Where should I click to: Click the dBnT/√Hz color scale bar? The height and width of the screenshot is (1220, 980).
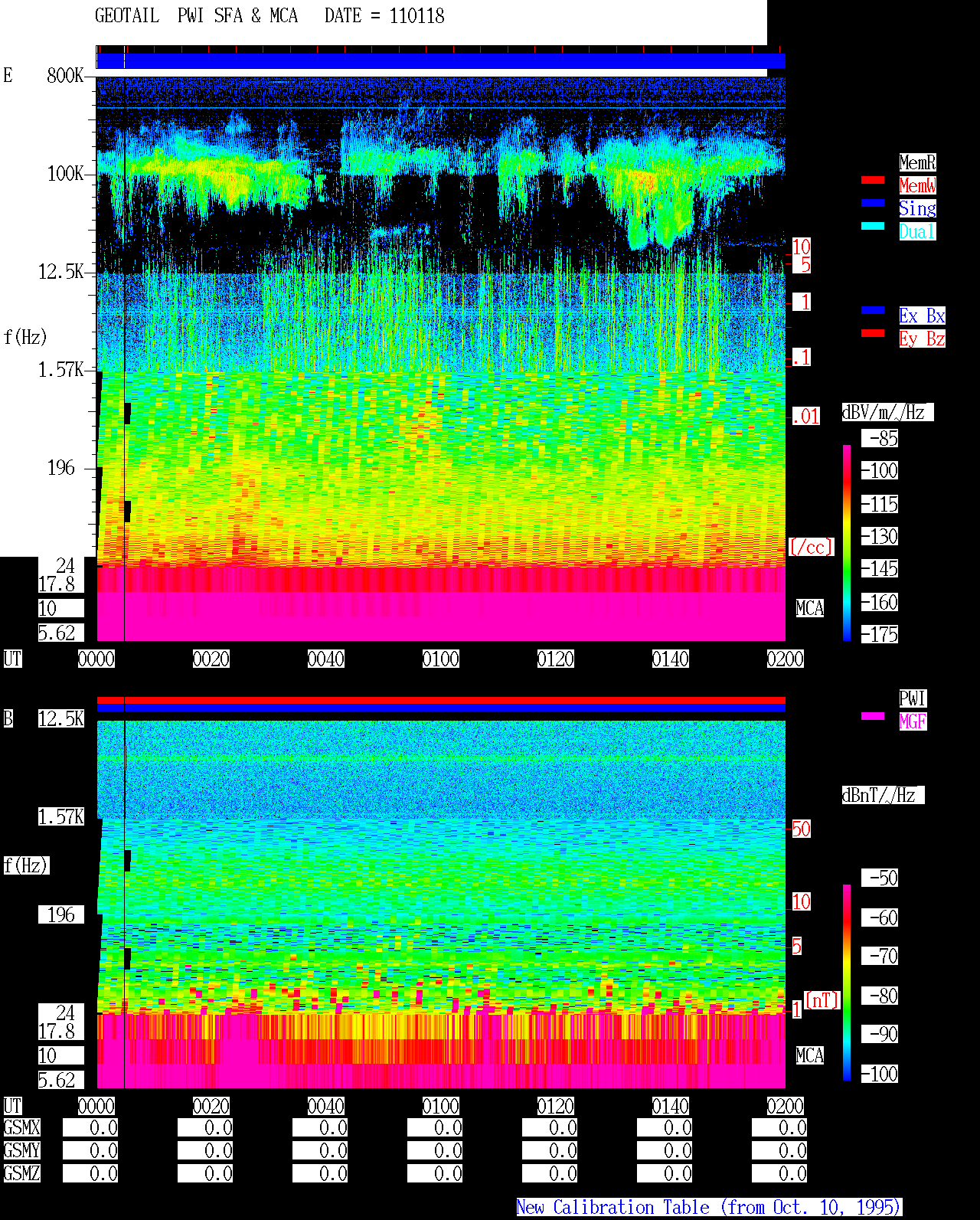(x=847, y=983)
